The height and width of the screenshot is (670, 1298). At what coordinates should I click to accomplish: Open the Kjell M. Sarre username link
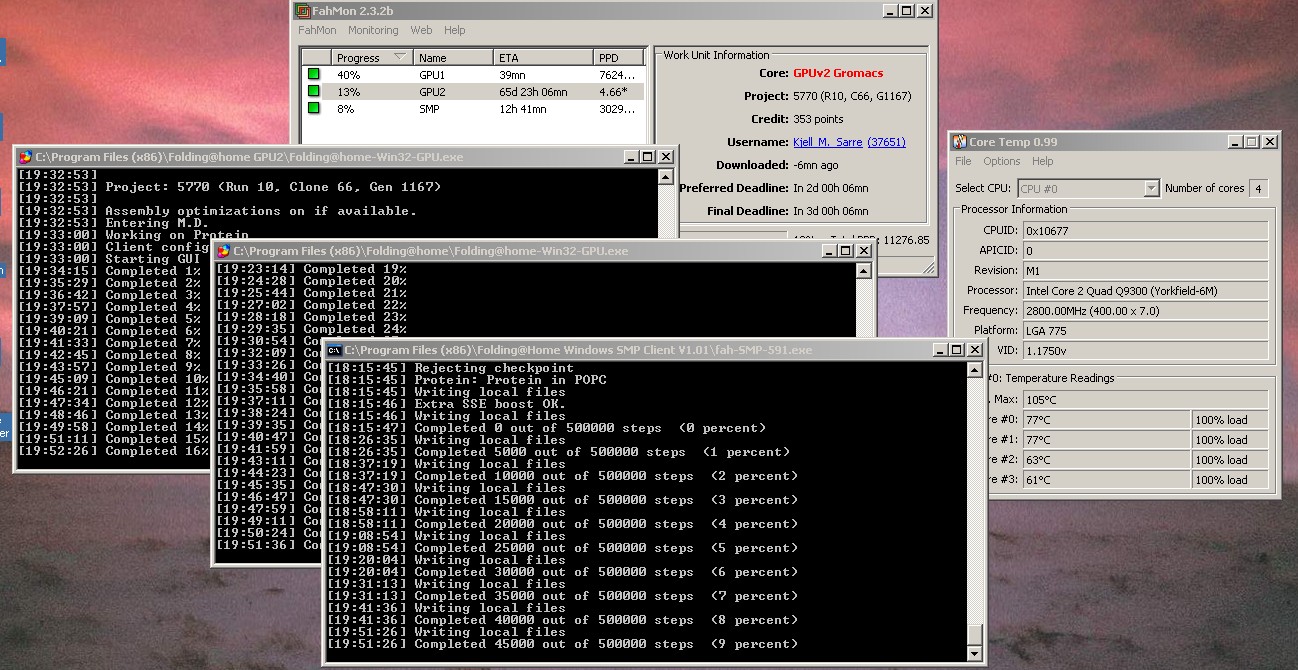[x=828, y=142]
